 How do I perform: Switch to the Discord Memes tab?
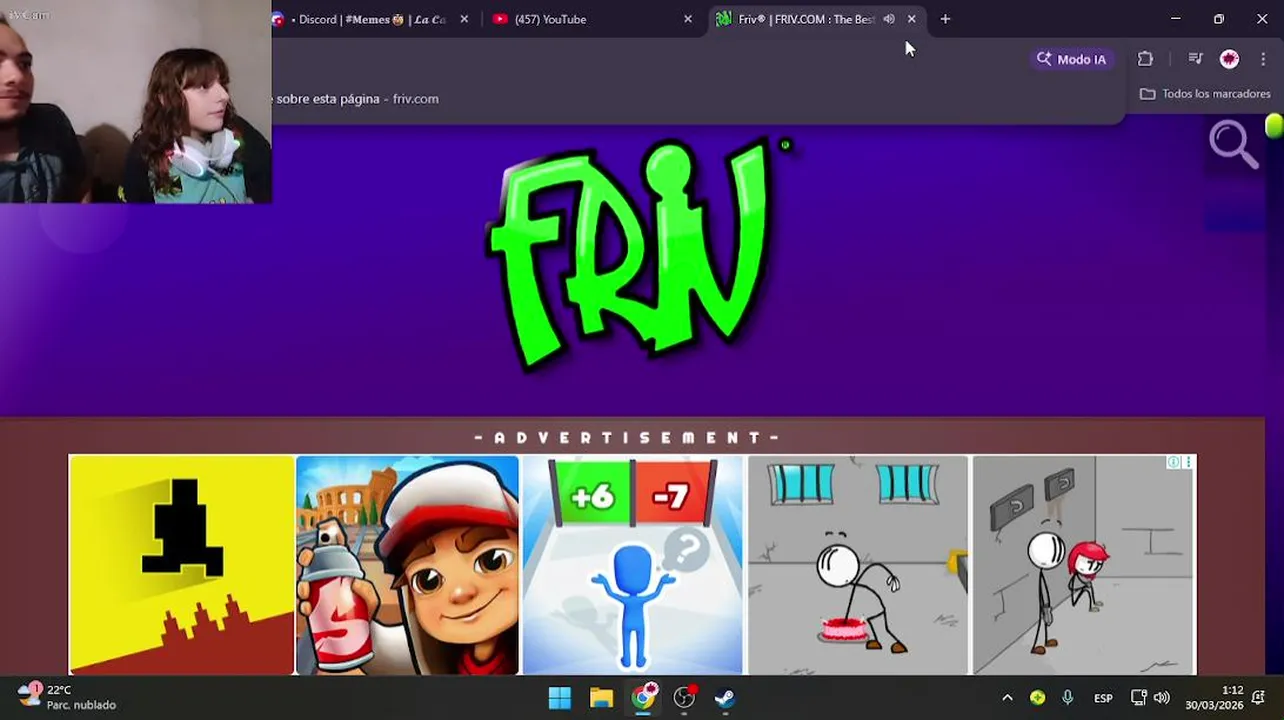point(372,19)
